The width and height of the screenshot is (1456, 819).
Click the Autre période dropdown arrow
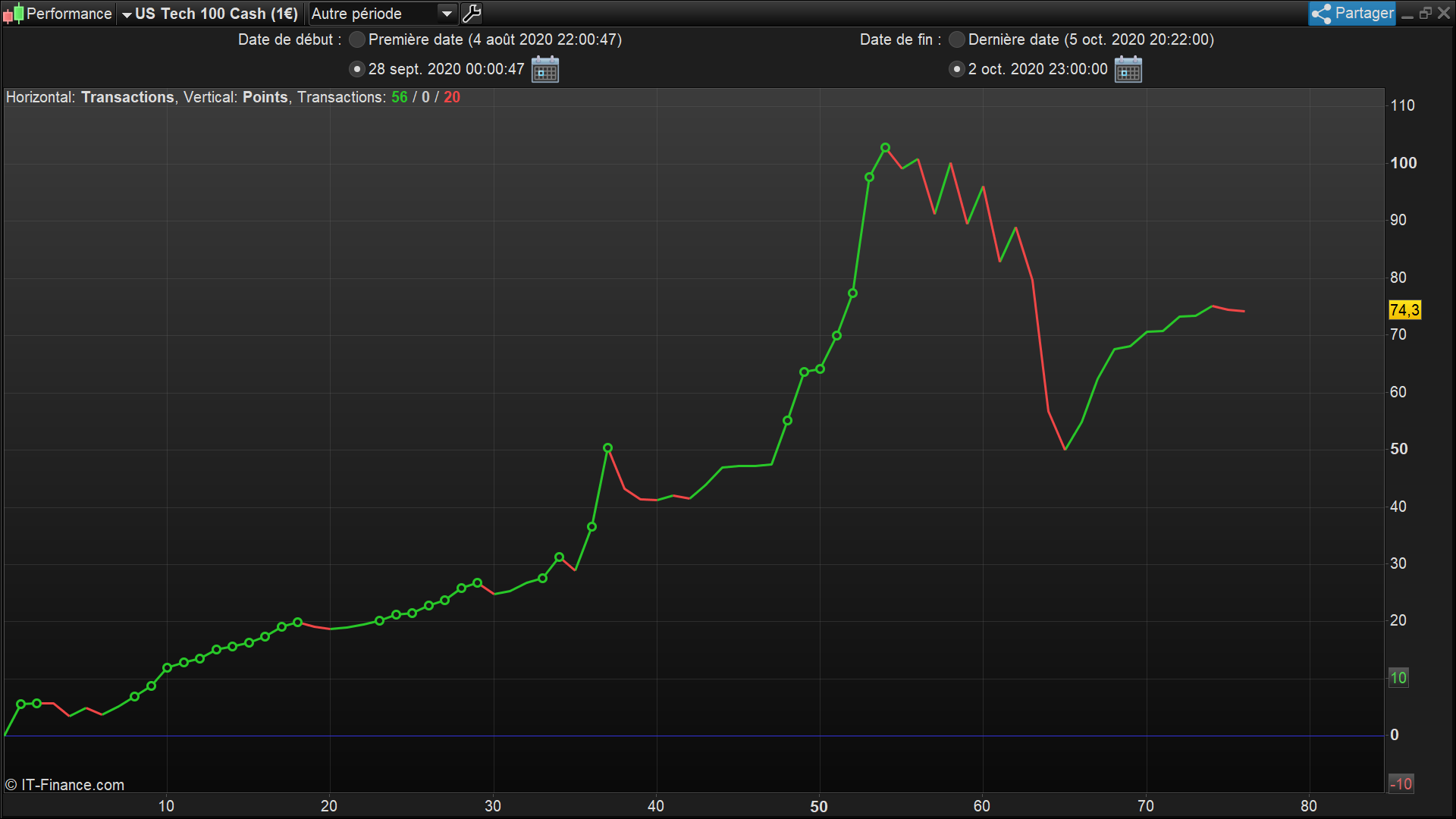click(x=447, y=14)
